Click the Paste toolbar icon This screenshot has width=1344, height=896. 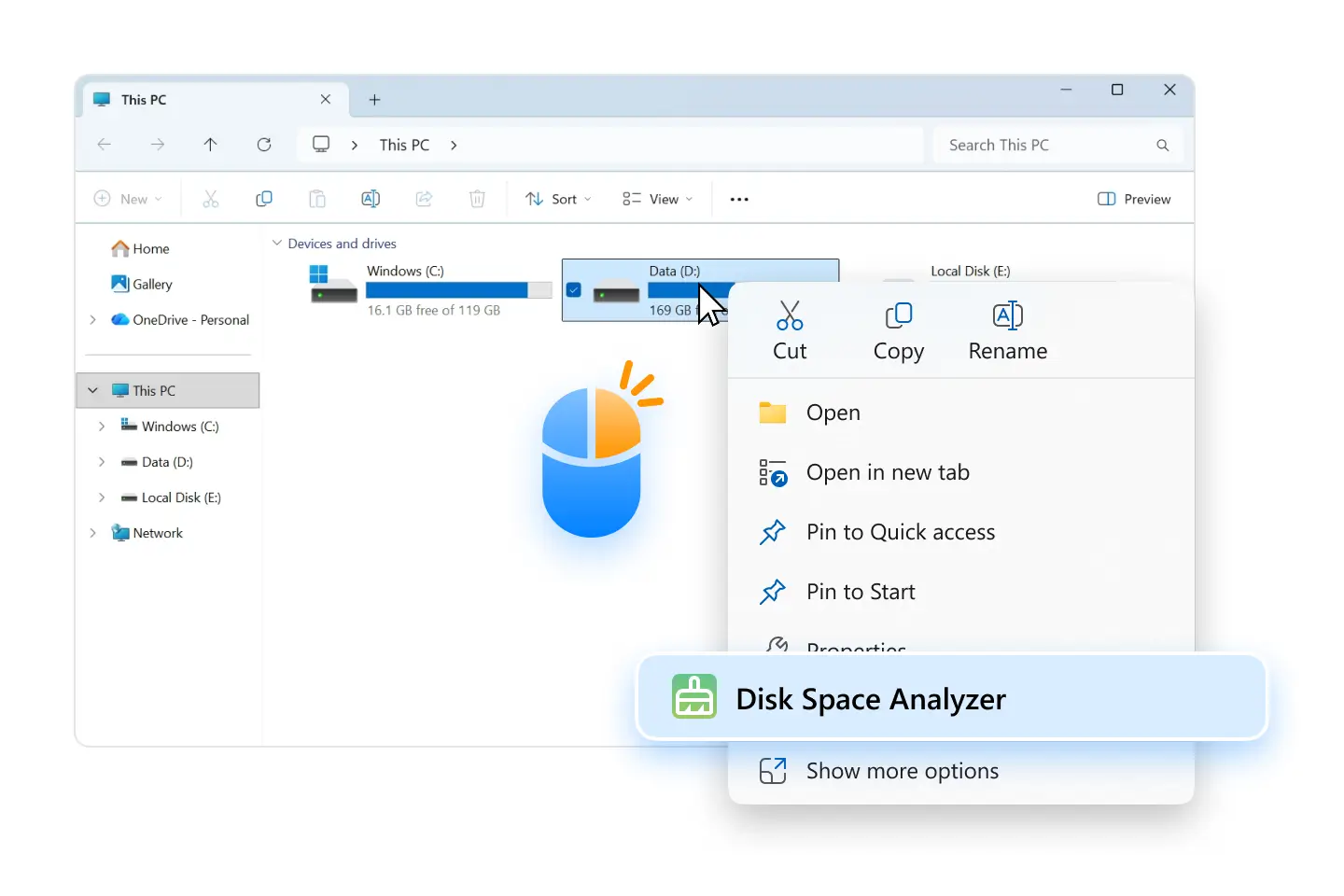point(317,198)
